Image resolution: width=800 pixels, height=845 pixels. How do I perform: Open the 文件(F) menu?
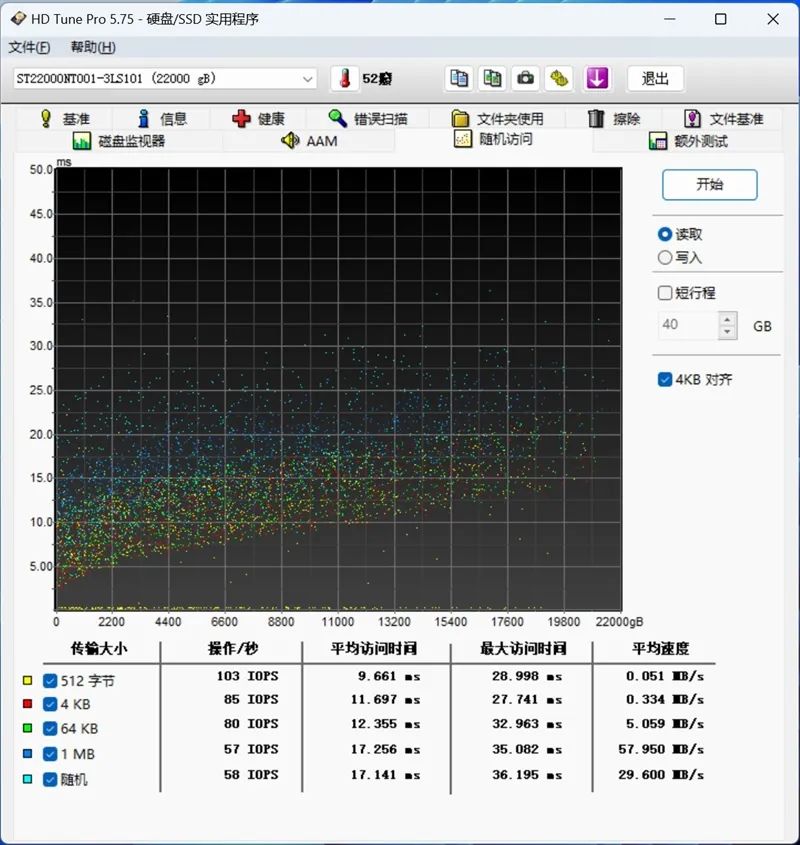click(x=28, y=47)
